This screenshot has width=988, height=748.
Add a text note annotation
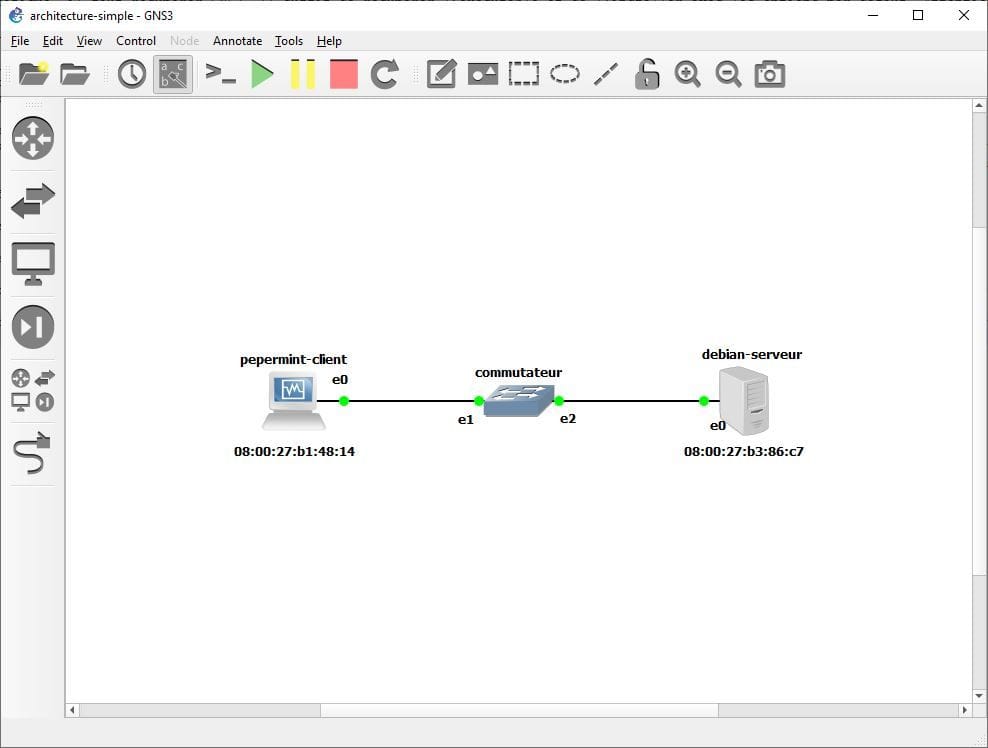tap(441, 73)
